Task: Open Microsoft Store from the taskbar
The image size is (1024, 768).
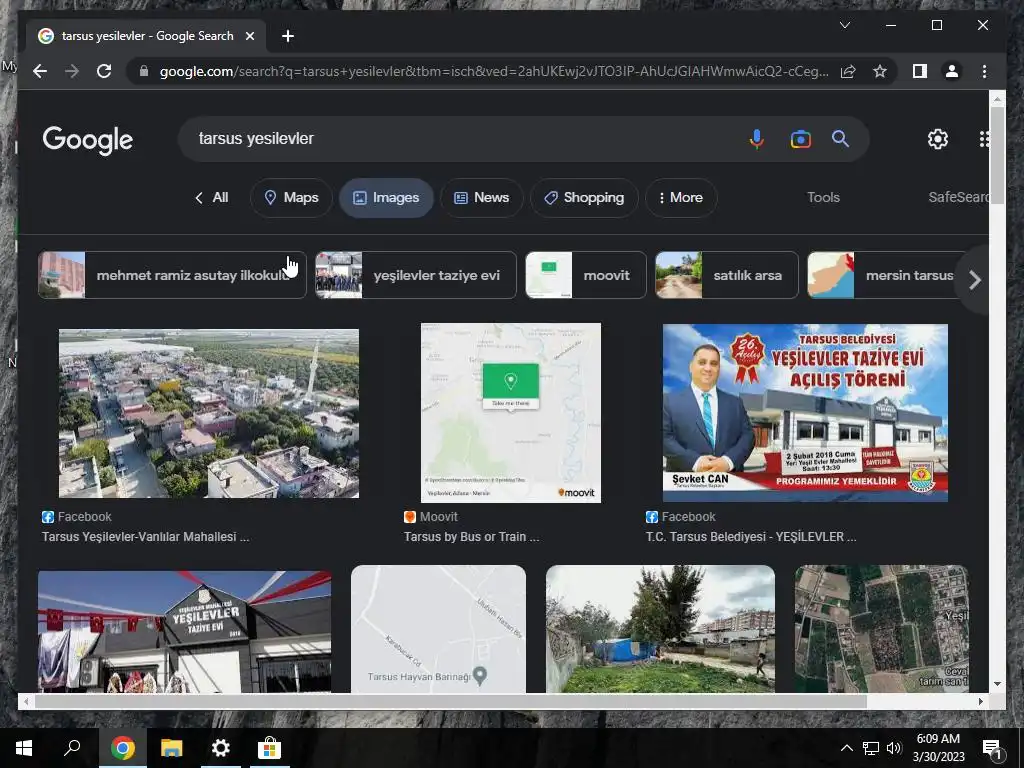Action: [269, 748]
